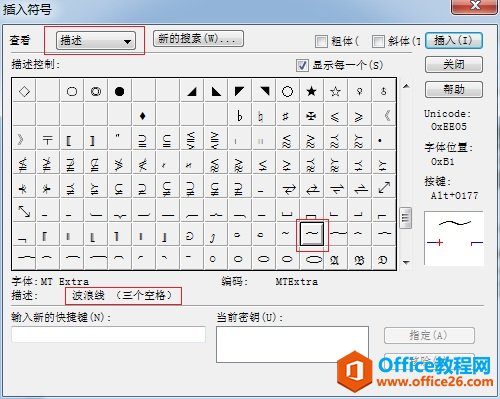The width and height of the screenshot is (500, 399).
Task: Click the 新的搜索(W)... button
Action: point(198,39)
